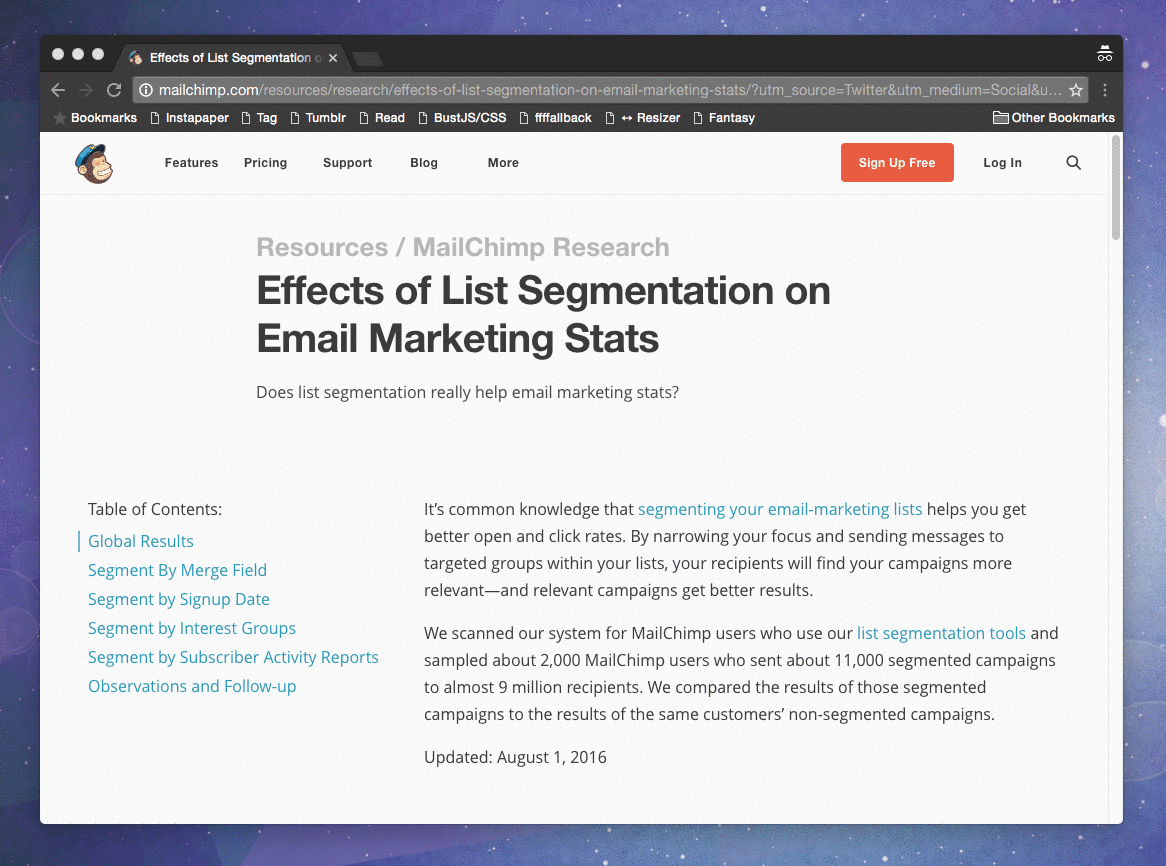Follow the list segmentation tools link
This screenshot has width=1166, height=866.
(941, 633)
